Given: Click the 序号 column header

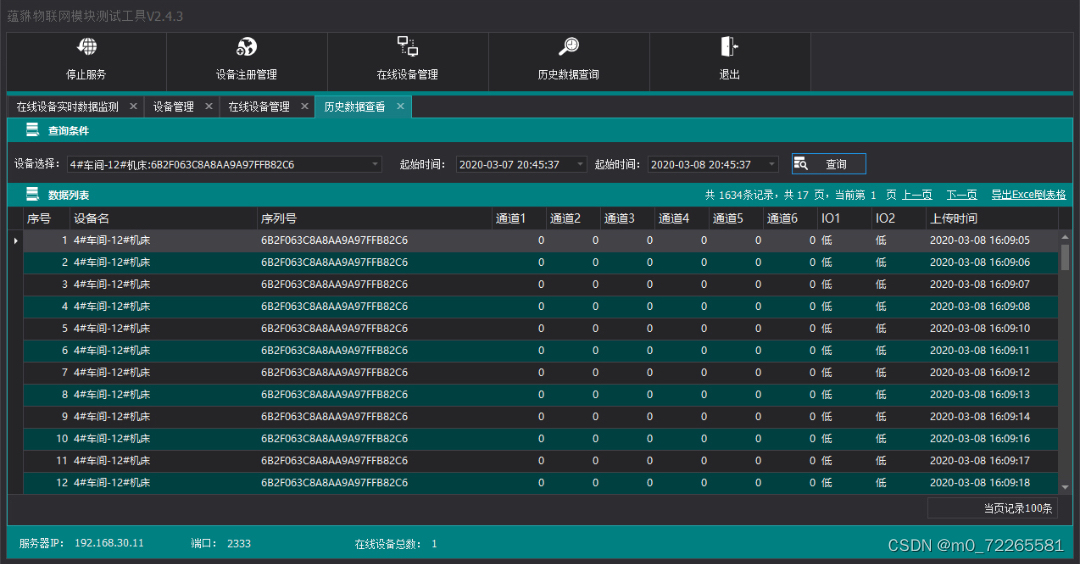Looking at the screenshot, I should point(46,218).
